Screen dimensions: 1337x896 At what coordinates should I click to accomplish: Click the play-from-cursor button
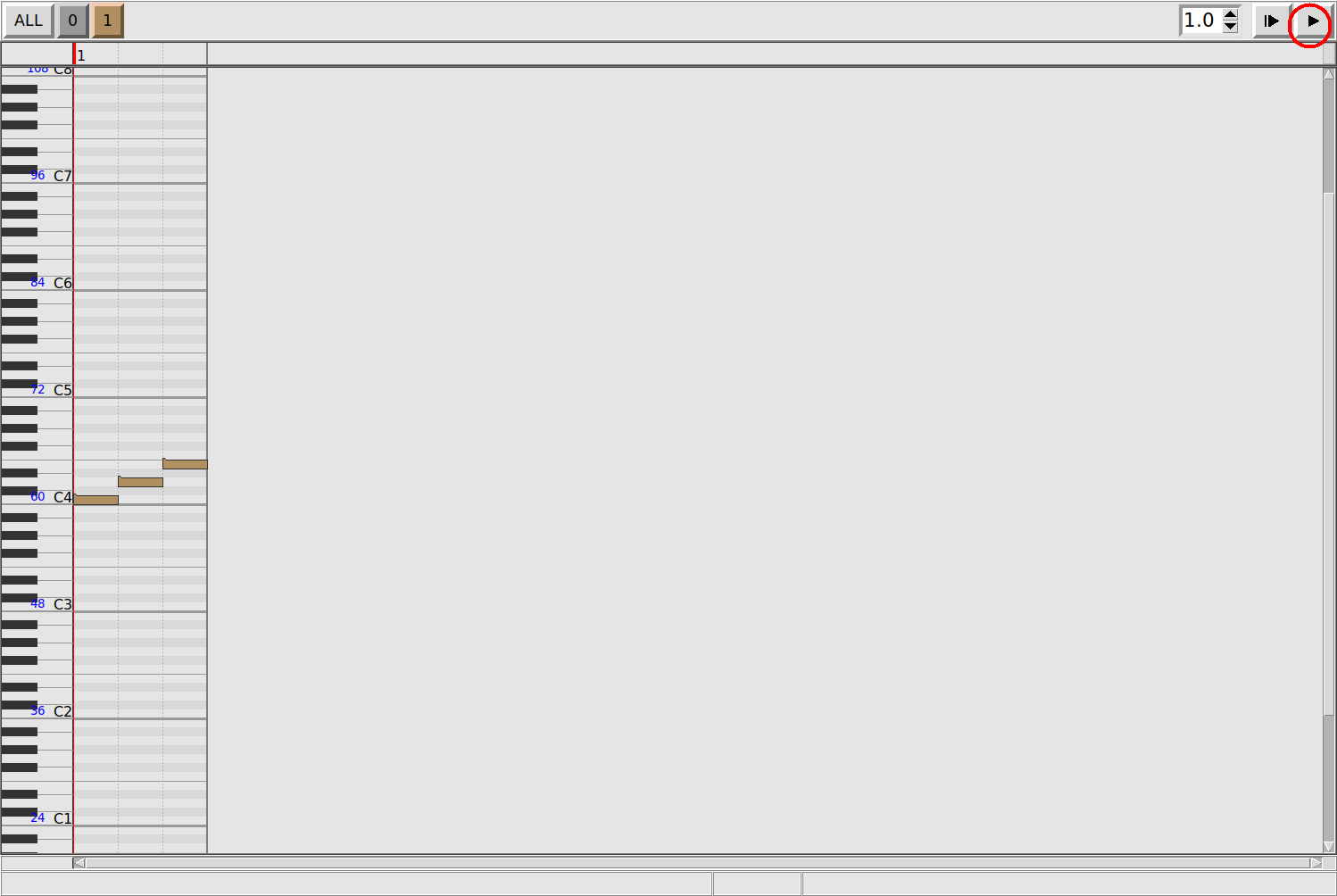1271,21
